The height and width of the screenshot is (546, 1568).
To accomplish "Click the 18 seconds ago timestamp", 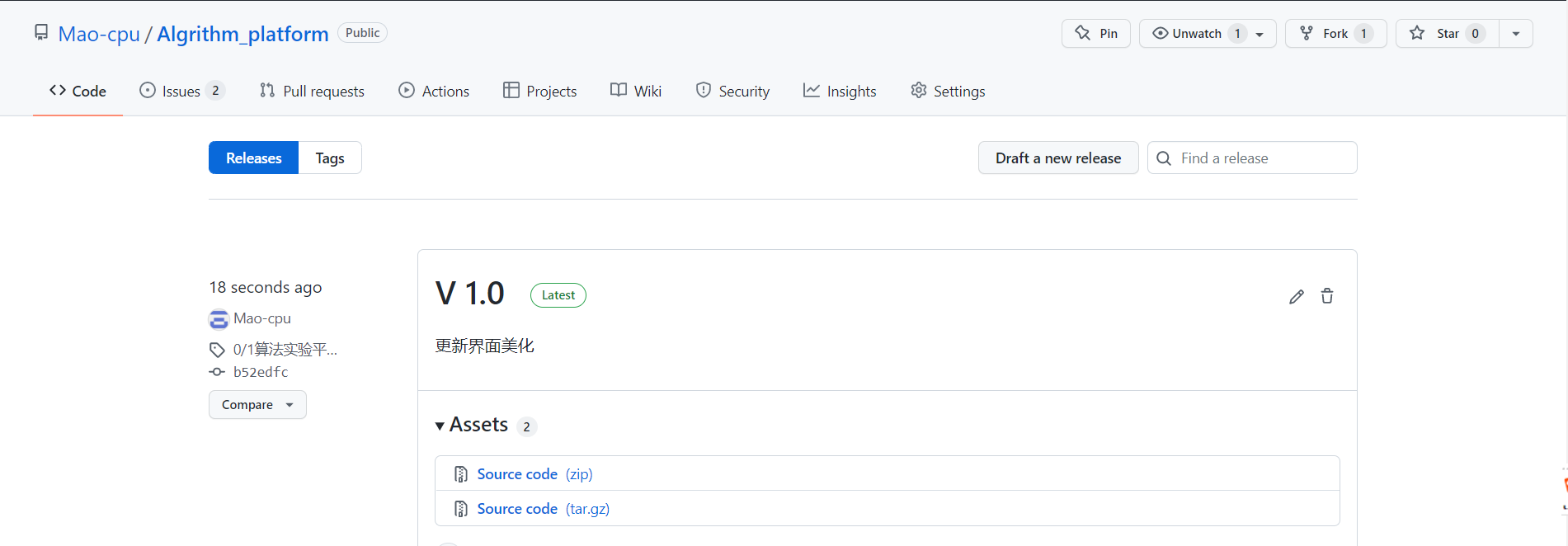I will [x=266, y=287].
